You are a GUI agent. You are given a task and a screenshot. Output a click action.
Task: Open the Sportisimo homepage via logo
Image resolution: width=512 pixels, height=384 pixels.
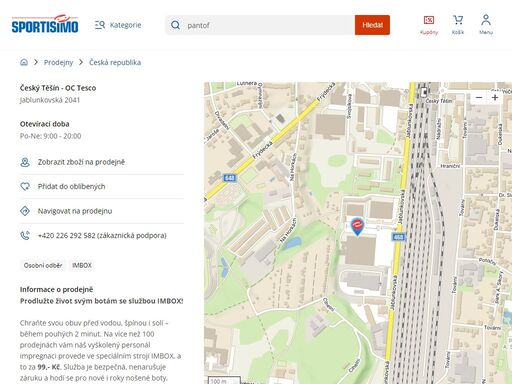click(45, 24)
